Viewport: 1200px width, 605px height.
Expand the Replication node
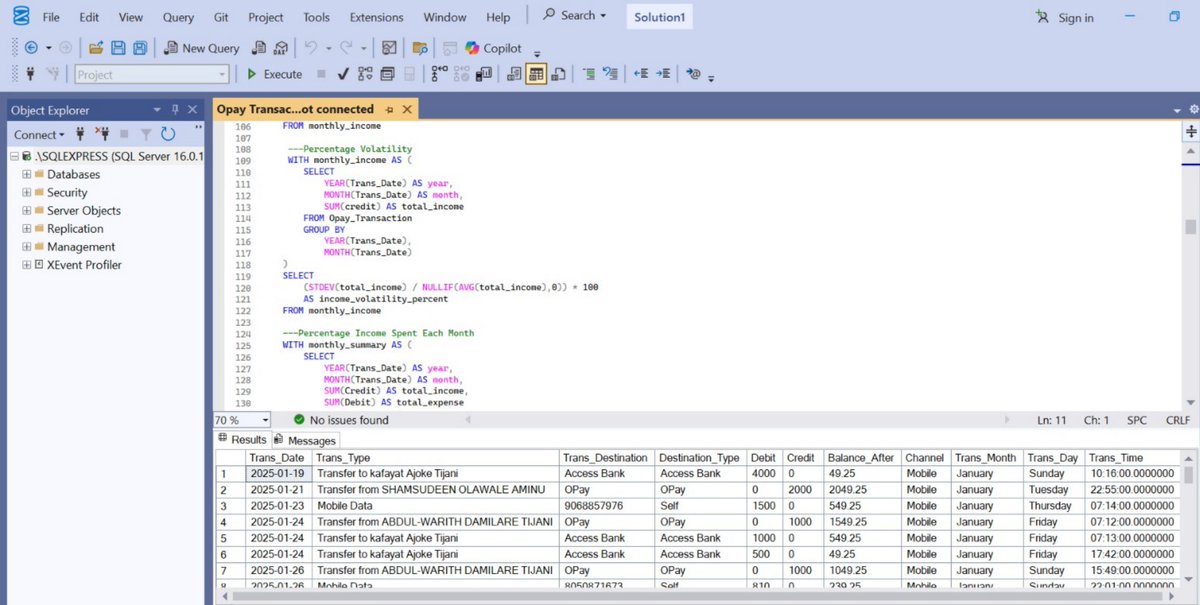click(x=26, y=228)
